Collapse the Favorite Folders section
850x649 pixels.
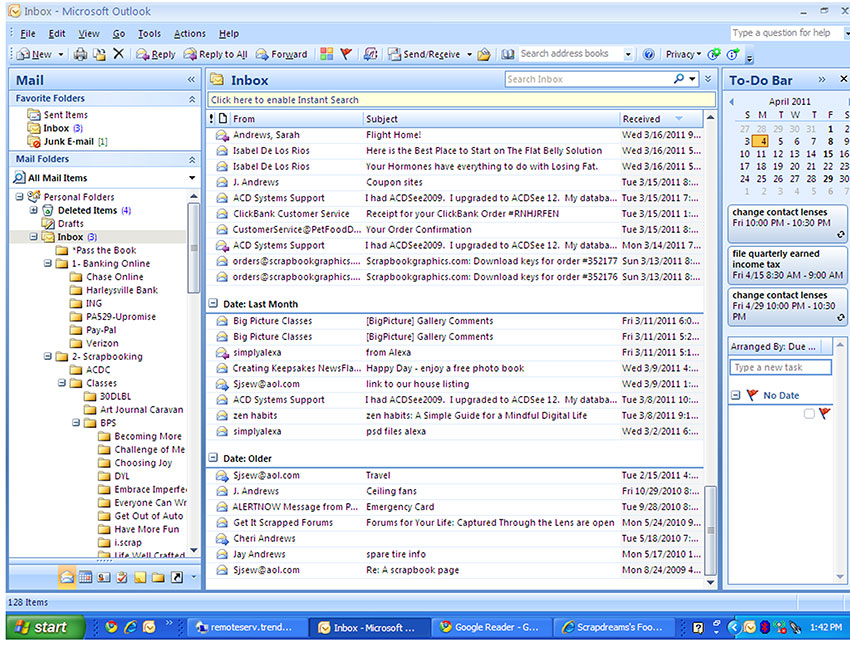192,99
